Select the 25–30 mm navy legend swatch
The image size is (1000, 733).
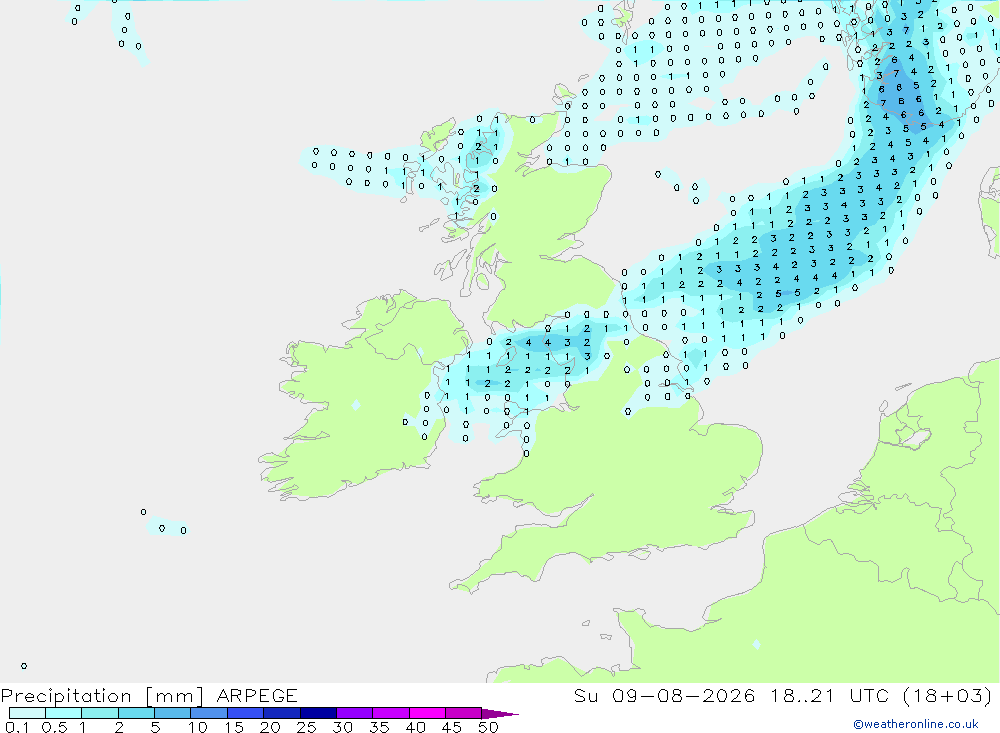click(x=318, y=713)
